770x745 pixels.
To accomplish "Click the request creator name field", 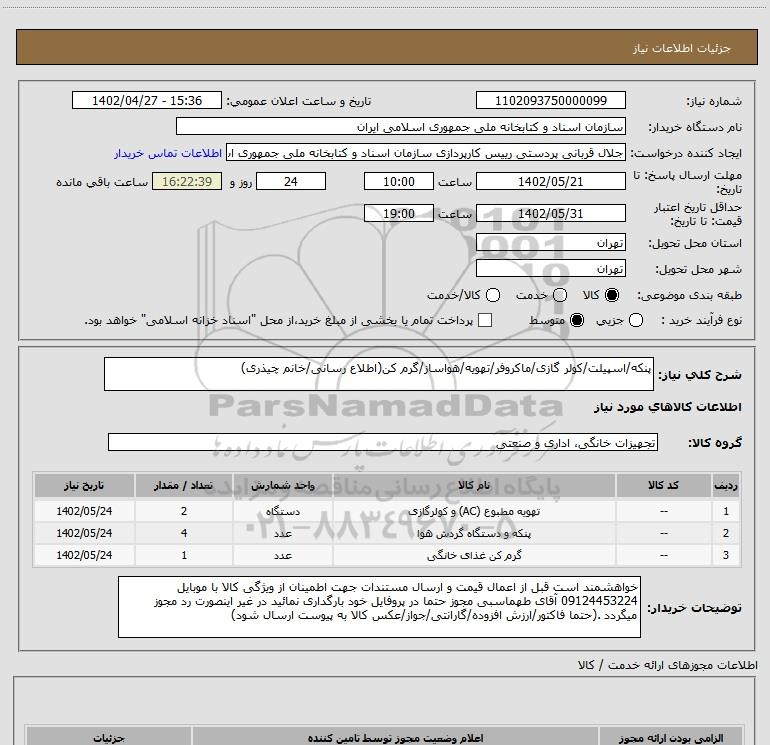I will click(x=426, y=153).
